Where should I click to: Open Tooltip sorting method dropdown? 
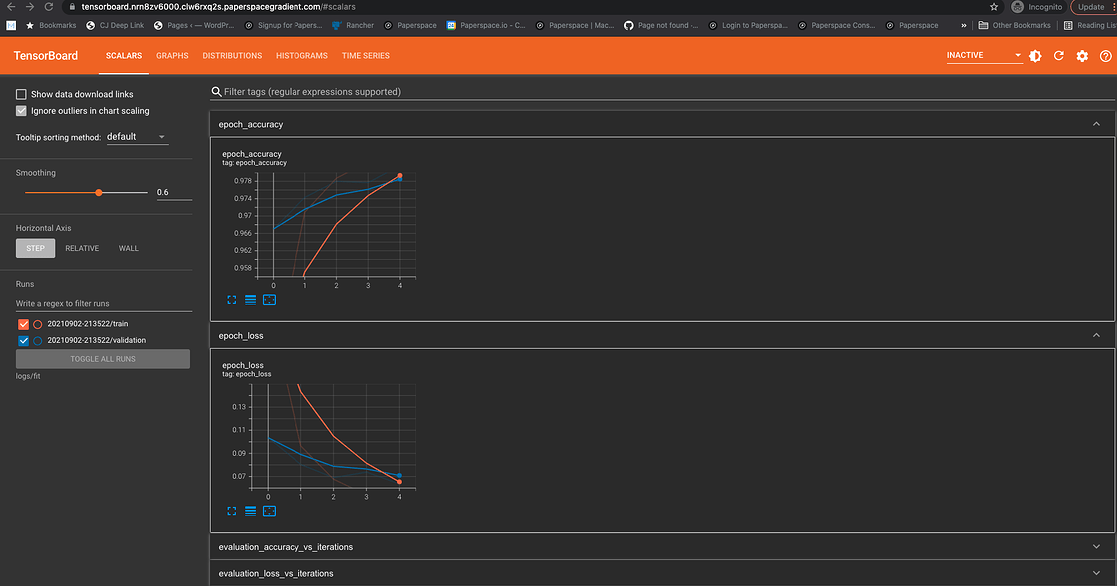point(137,137)
